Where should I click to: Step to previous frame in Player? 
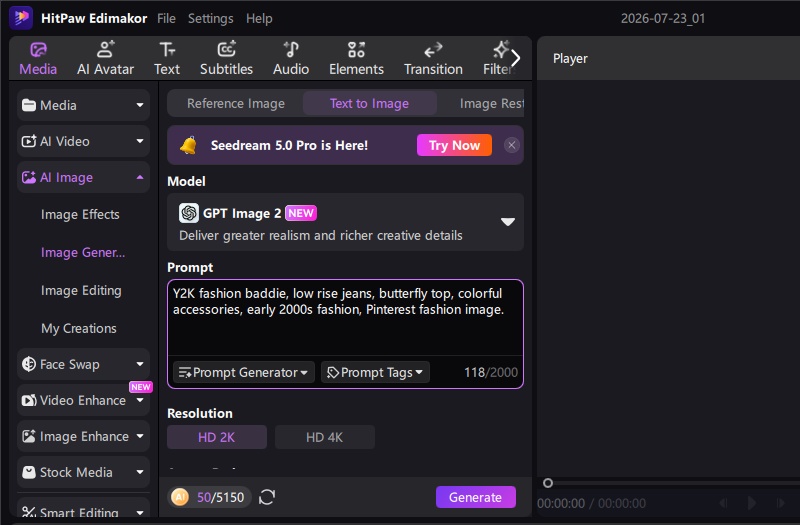click(723, 503)
